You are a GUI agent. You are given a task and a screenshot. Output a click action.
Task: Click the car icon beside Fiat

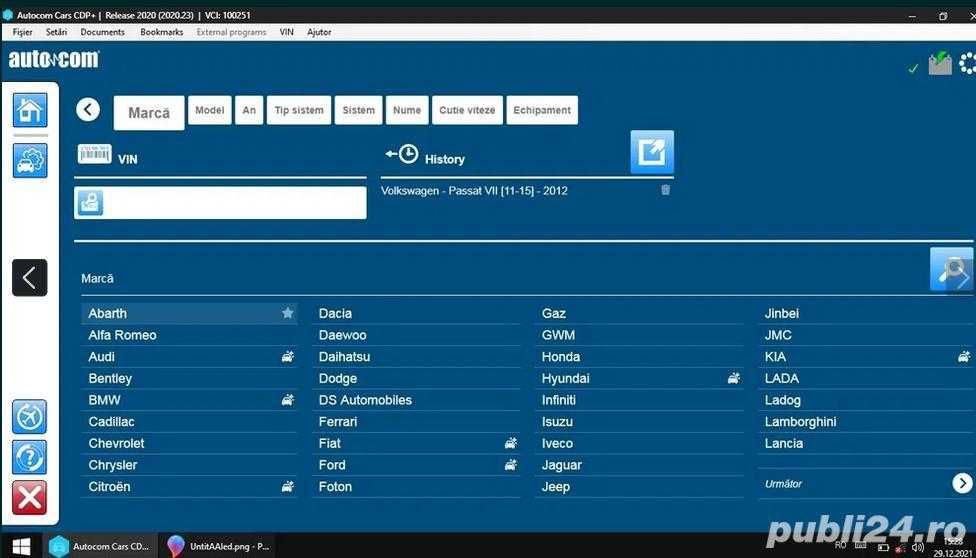click(510, 443)
